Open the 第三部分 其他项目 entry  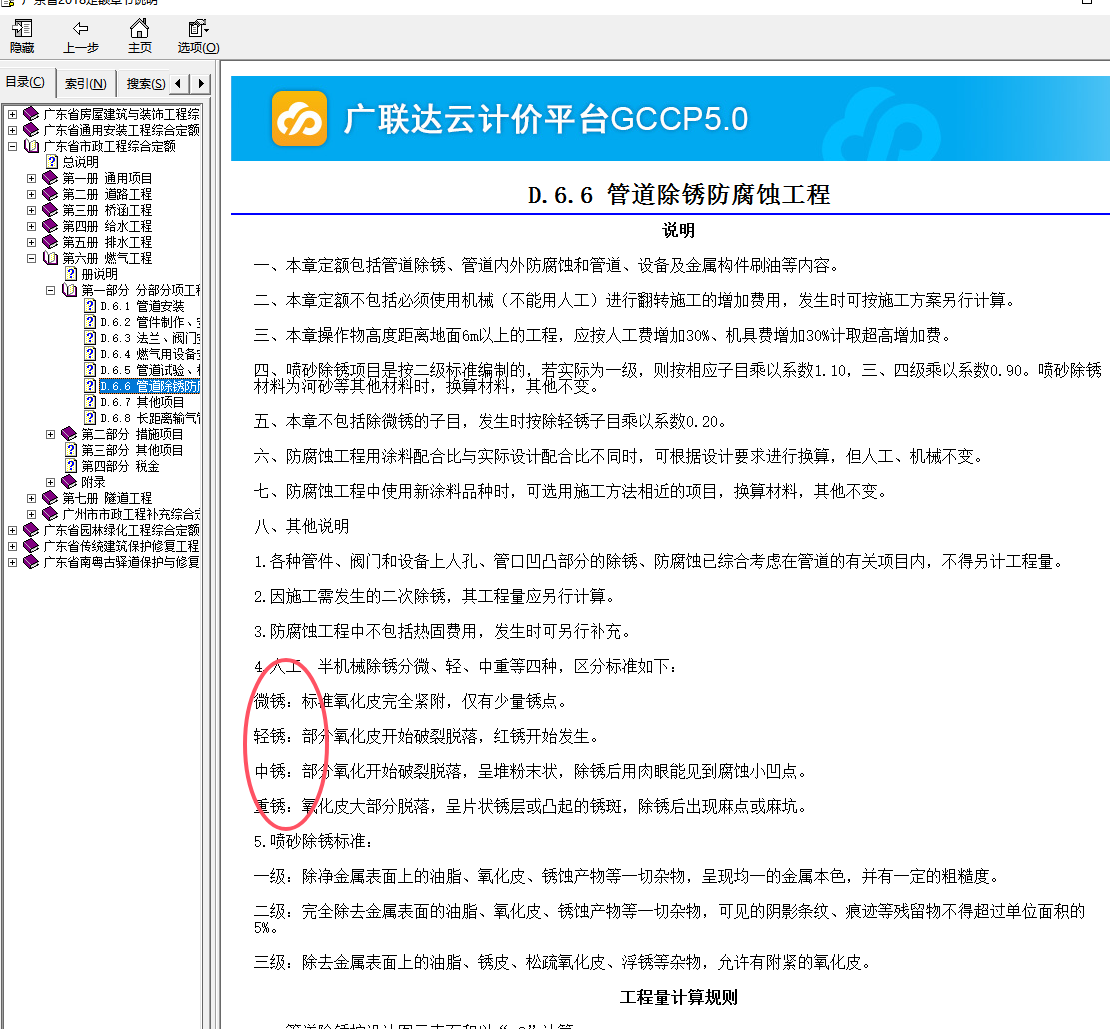click(x=132, y=450)
